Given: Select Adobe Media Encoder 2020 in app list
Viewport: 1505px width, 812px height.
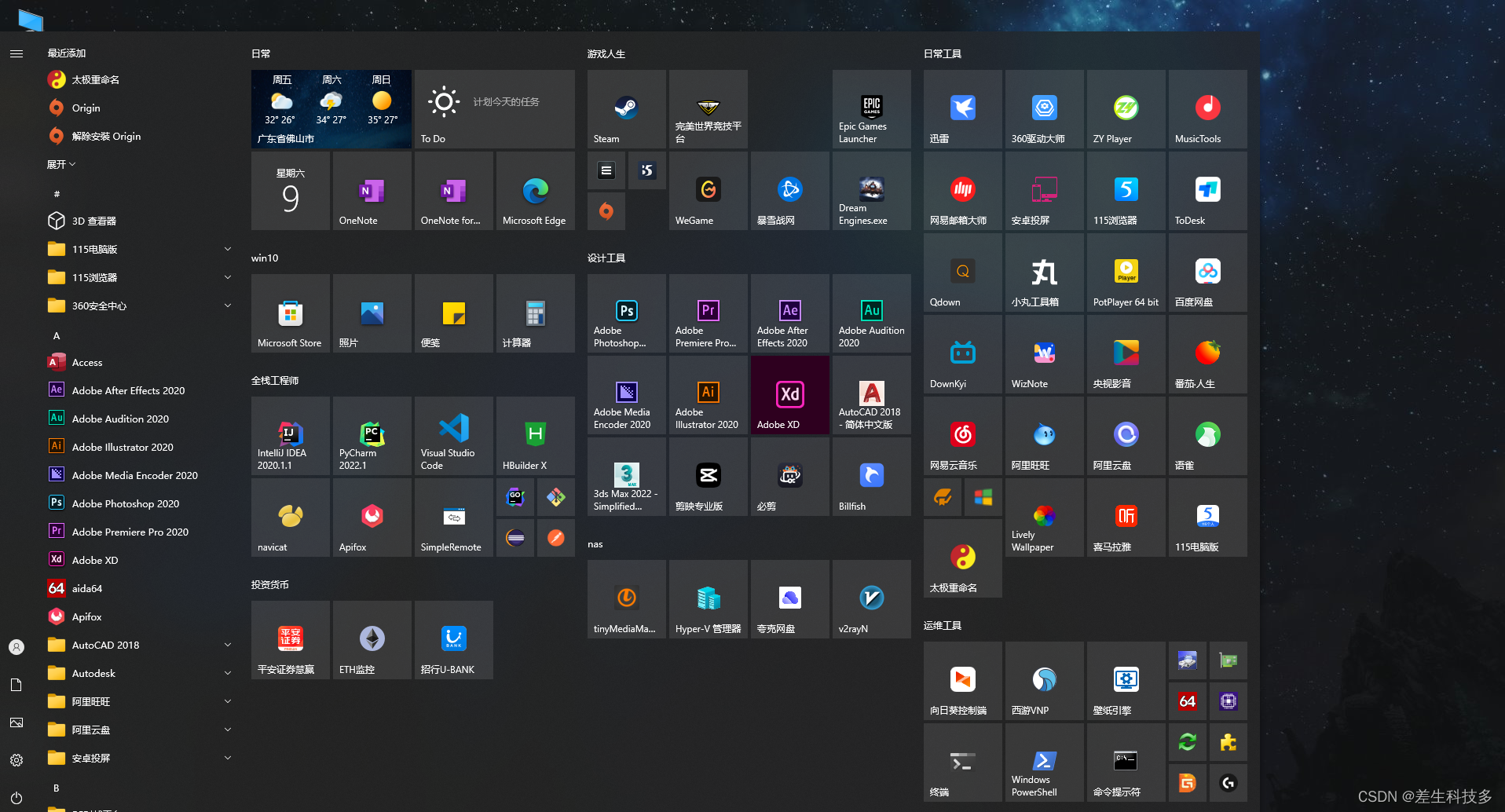Looking at the screenshot, I should [x=140, y=475].
